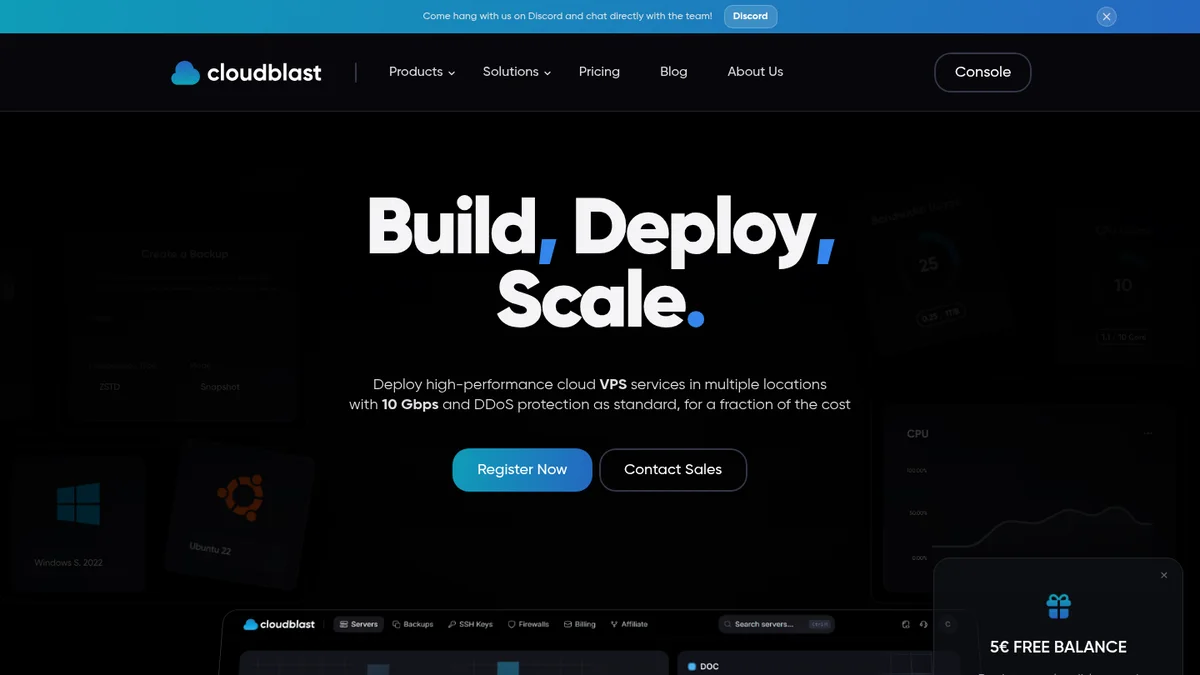
Task: Click the Register Now button
Action: [522, 470]
